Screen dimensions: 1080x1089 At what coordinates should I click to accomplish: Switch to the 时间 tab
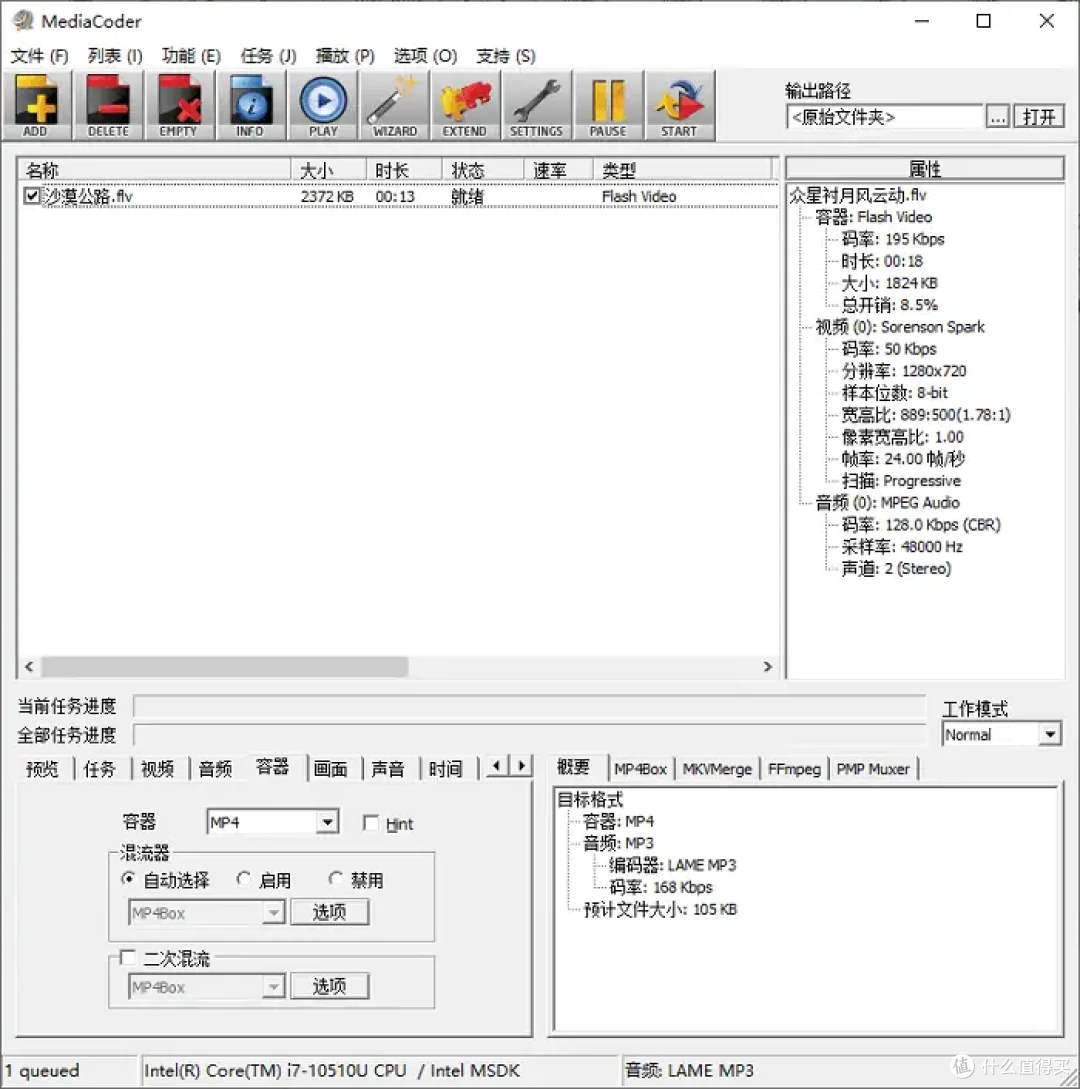[446, 769]
